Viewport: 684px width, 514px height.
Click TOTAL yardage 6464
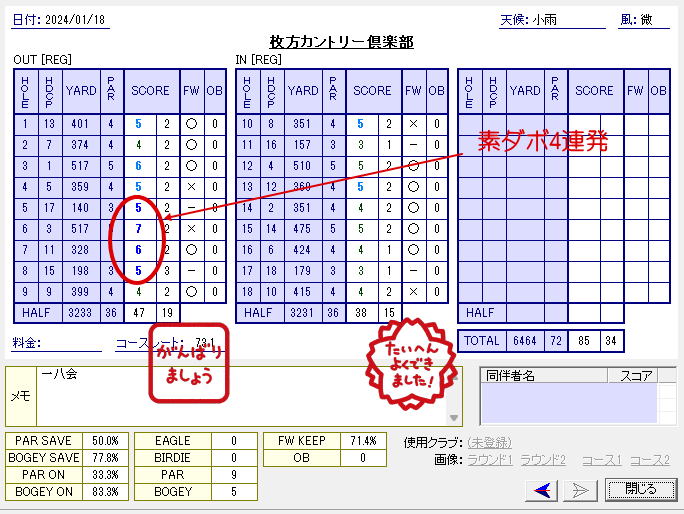[525, 341]
